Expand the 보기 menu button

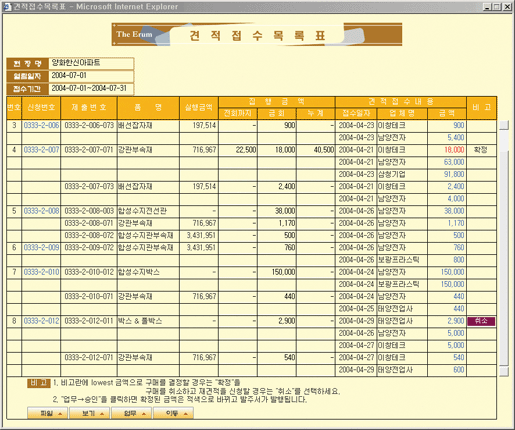(x=90, y=414)
